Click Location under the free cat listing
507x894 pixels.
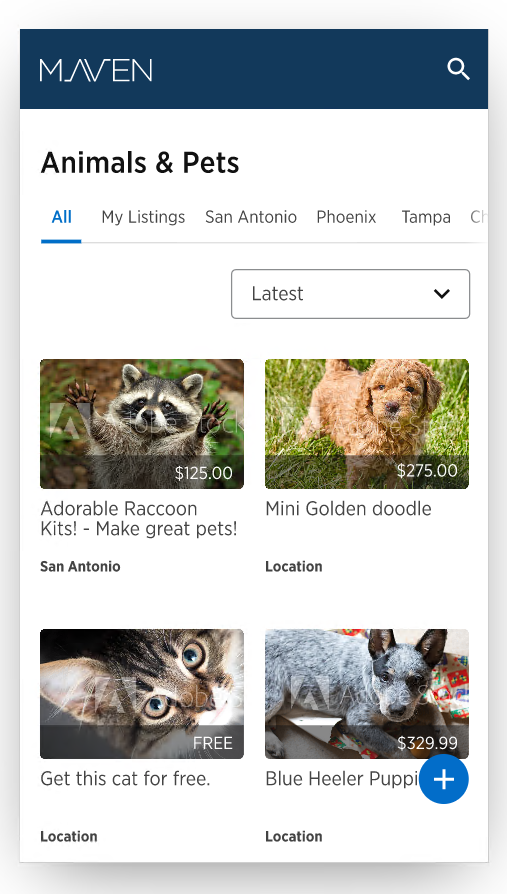click(x=68, y=836)
